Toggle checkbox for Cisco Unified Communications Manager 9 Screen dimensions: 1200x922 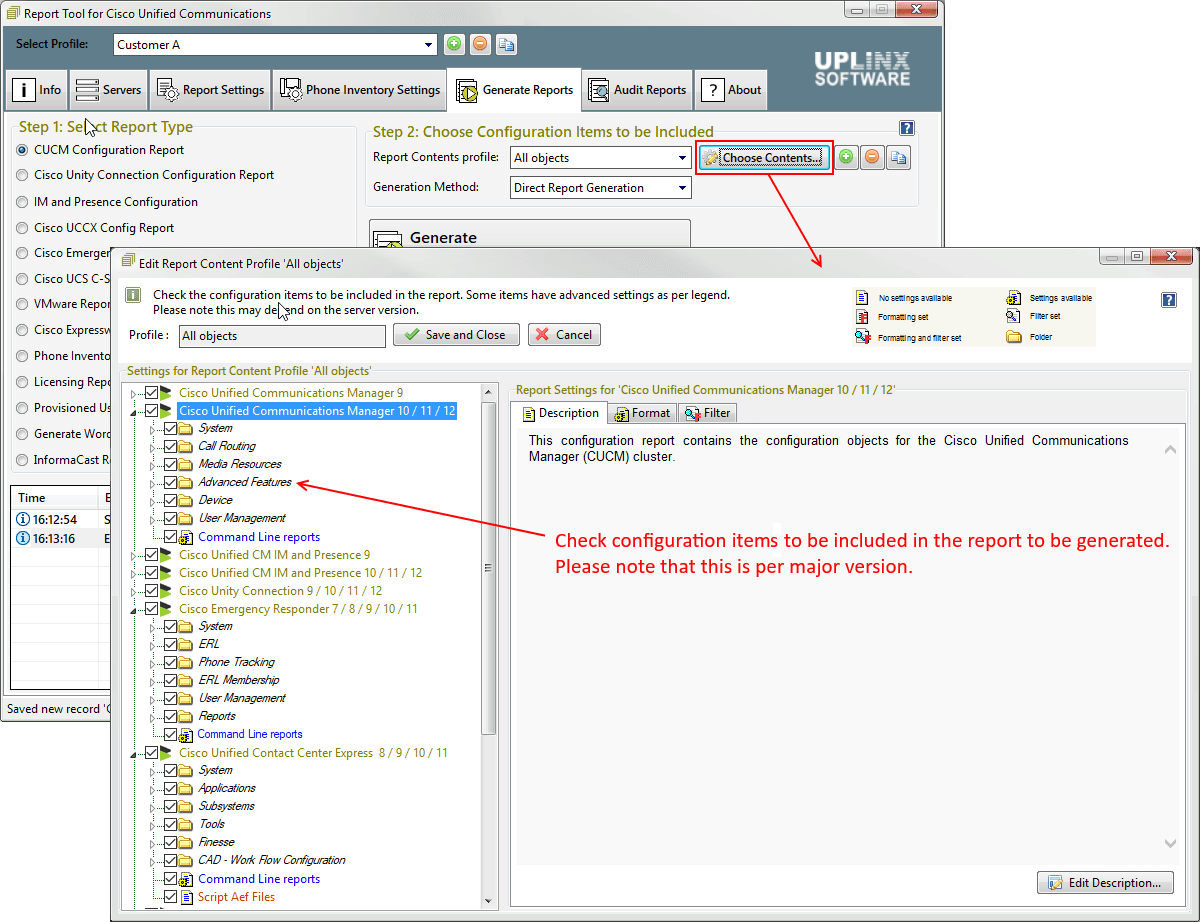pos(151,393)
